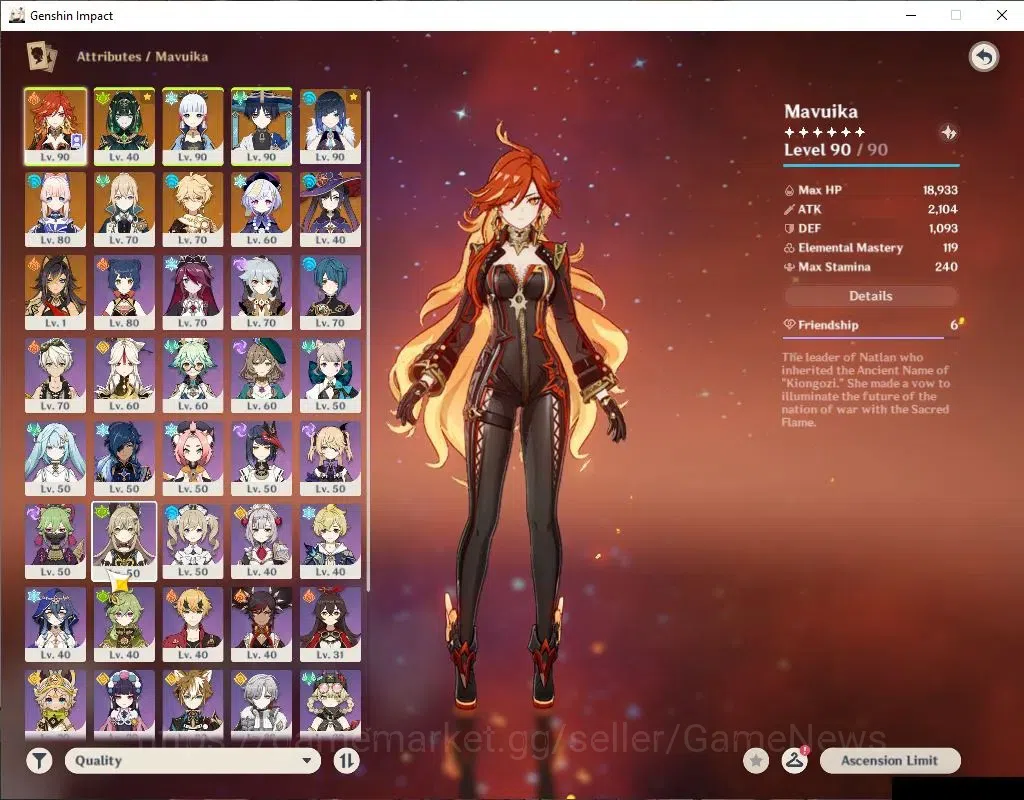
Task: Click the sparkle icon beside Mavuika's name
Action: (x=948, y=133)
